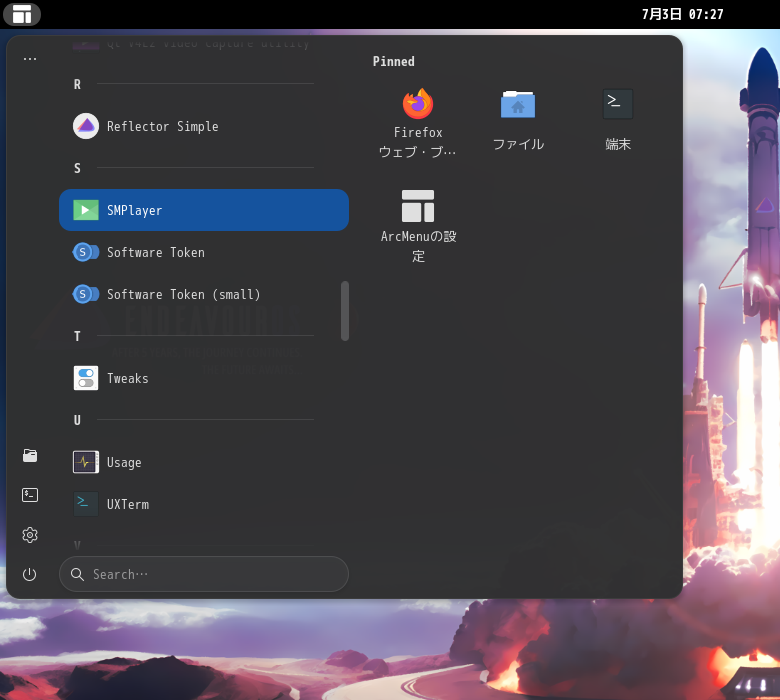Open system settings gear shortcut
This screenshot has height=700, width=780.
coord(30,535)
